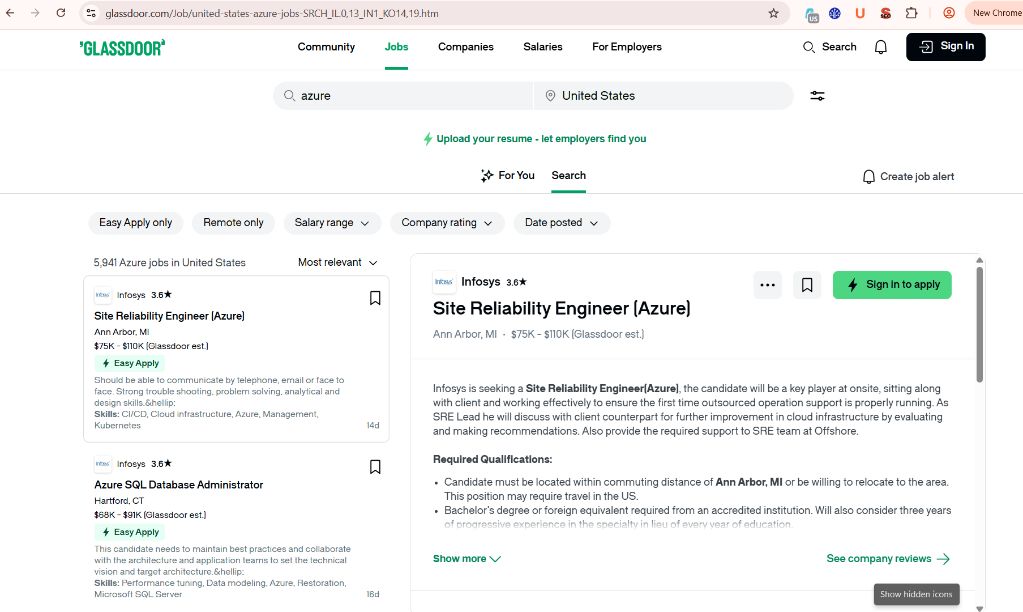Click the browser address bar URL

[x=271, y=13]
